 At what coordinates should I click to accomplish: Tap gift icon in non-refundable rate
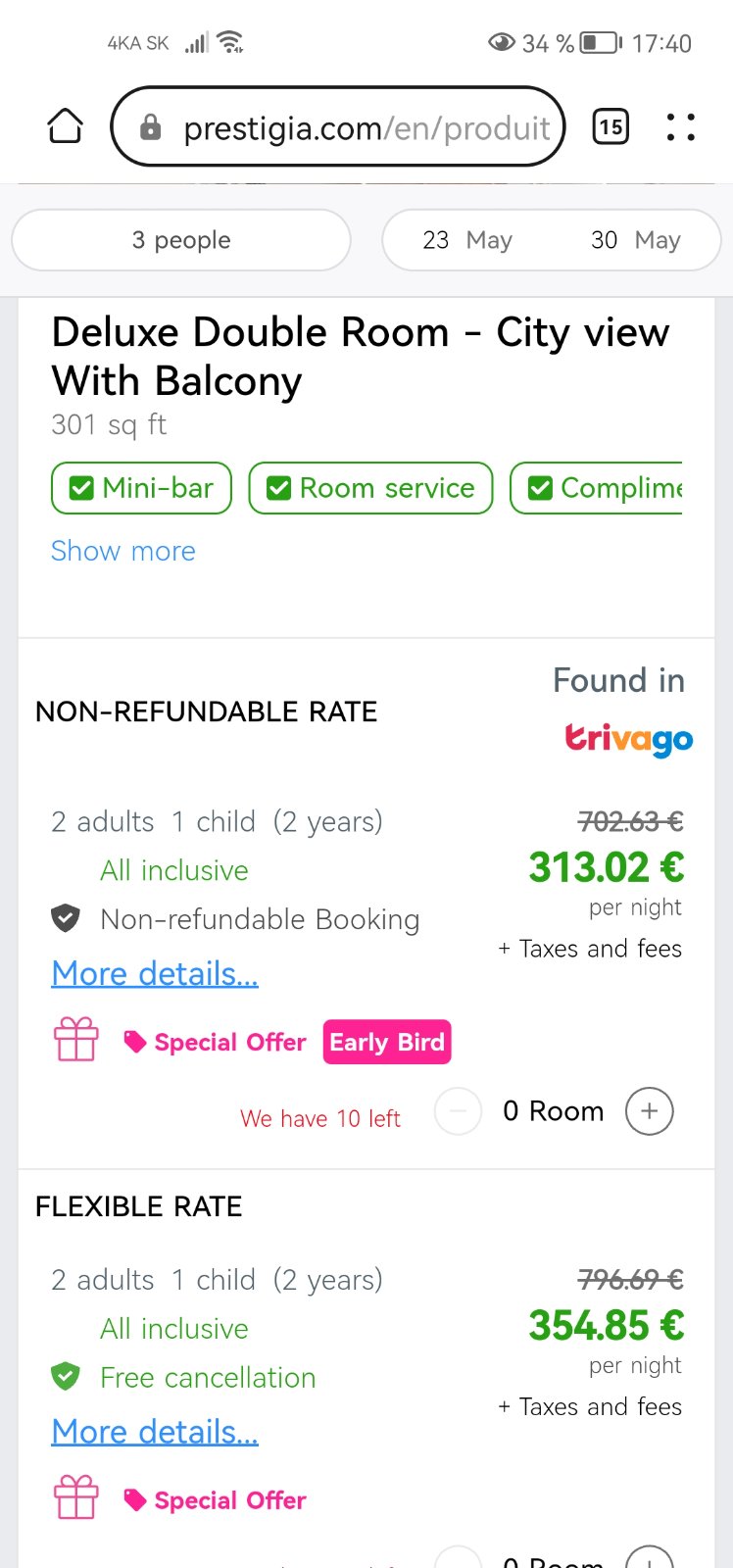(75, 1040)
